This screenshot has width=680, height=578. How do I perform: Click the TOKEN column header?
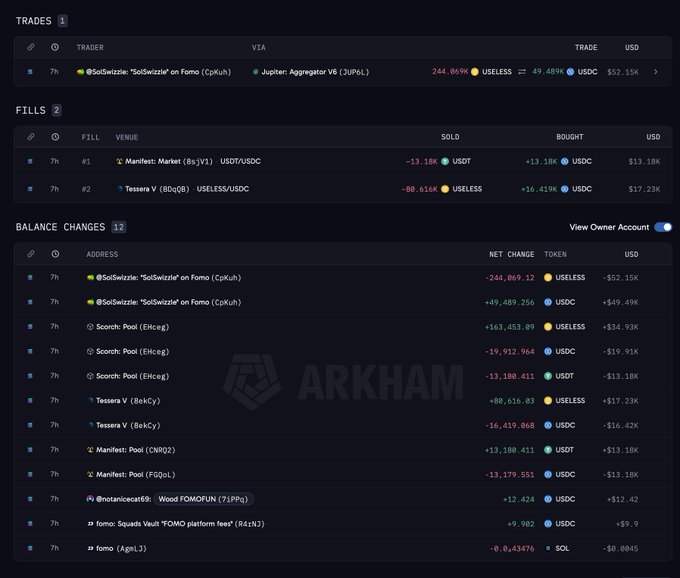click(555, 254)
